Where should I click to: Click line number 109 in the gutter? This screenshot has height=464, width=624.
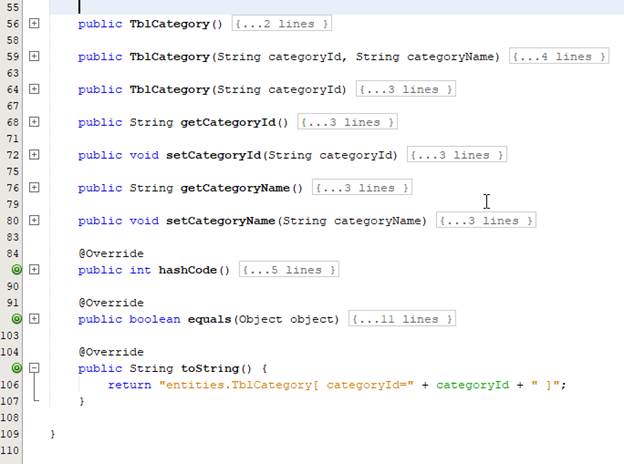10,434
